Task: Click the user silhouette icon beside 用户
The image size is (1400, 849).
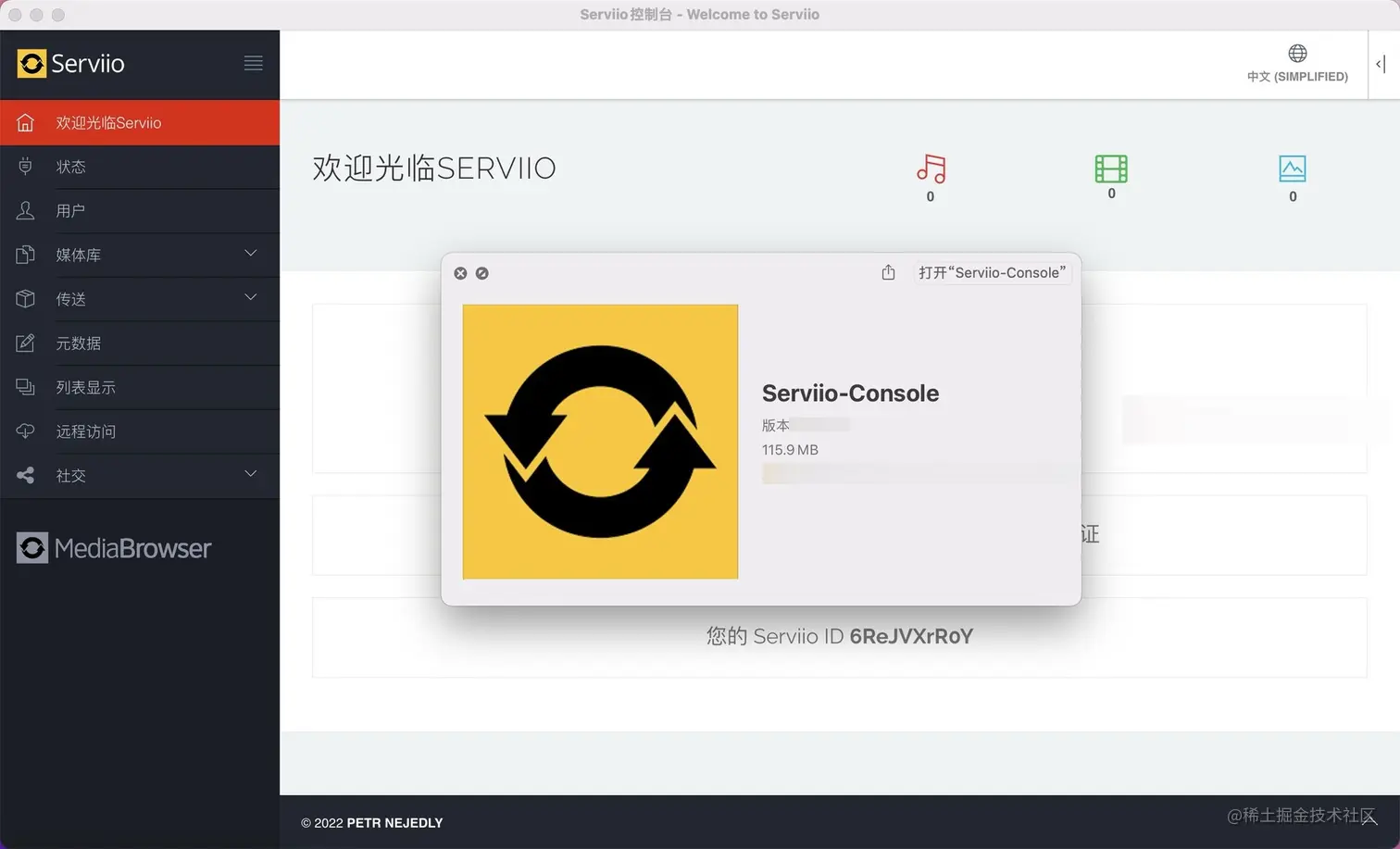Action: [25, 210]
